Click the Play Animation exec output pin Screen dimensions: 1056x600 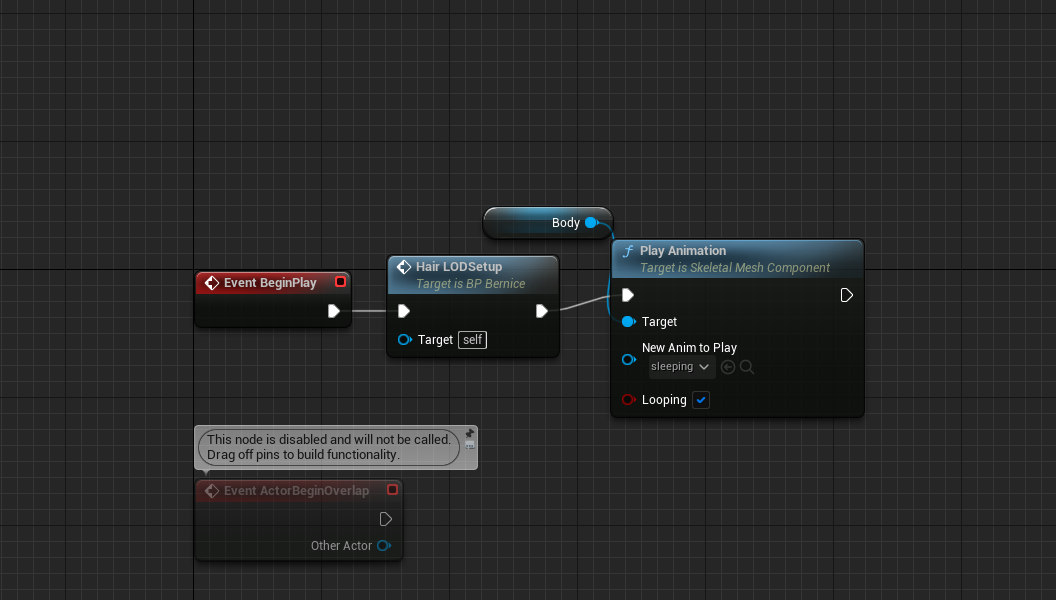tap(847, 295)
